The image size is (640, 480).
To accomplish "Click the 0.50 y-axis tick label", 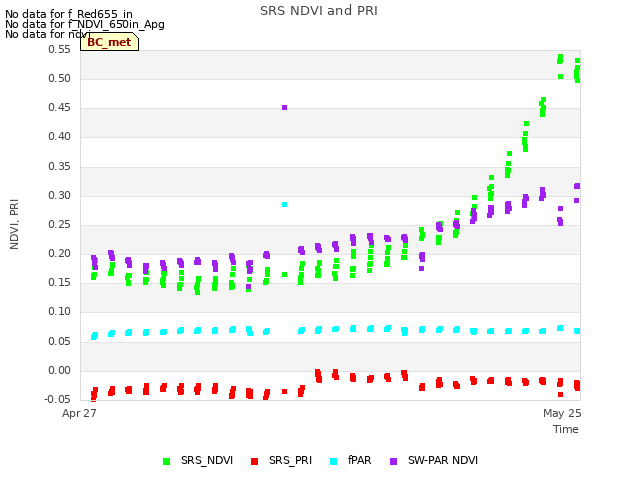I will coord(60,78).
